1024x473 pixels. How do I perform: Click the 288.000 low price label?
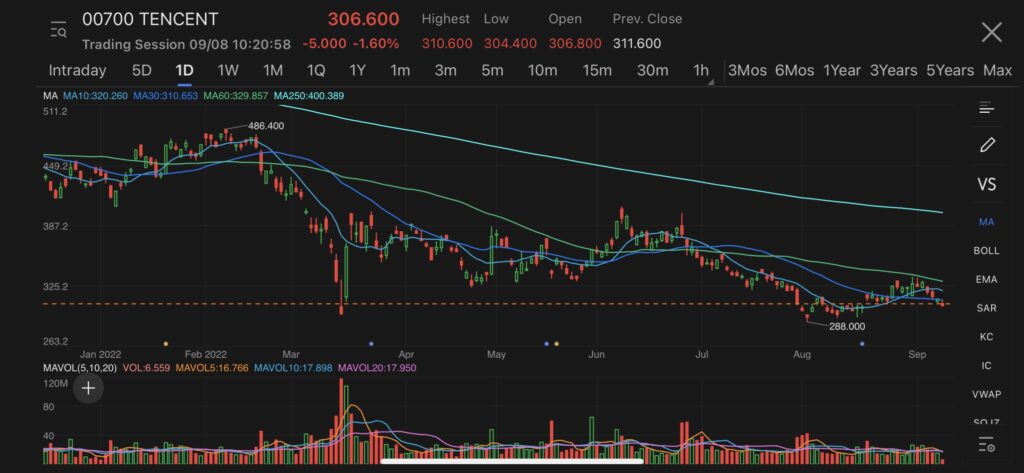click(x=847, y=327)
